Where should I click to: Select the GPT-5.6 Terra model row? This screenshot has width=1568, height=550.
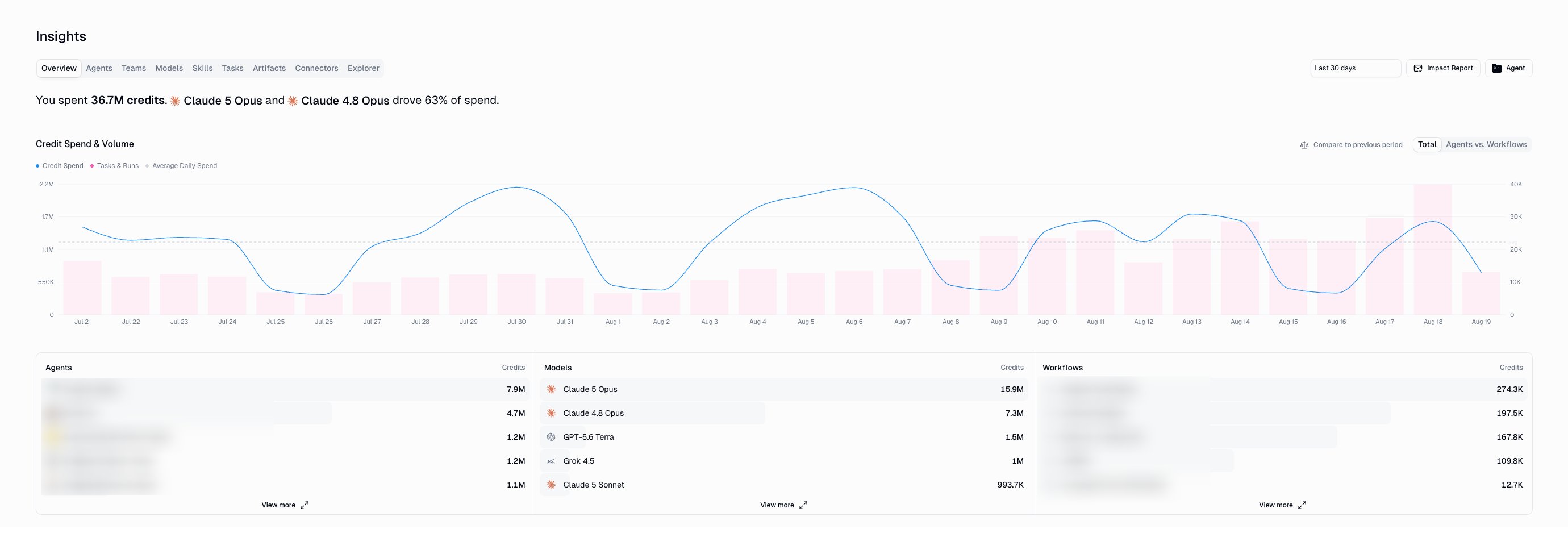coord(783,437)
